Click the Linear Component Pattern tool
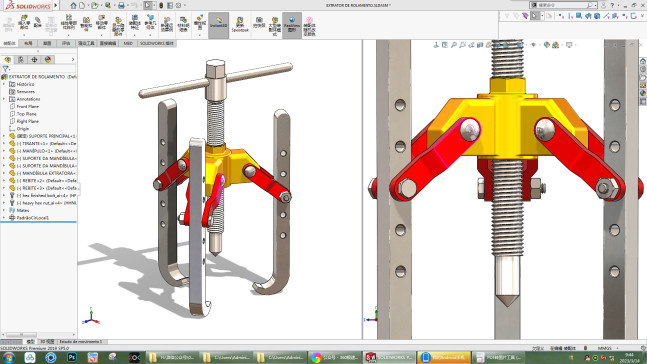Image resolution: width=647 pixels, height=364 pixels. click(x=68, y=24)
